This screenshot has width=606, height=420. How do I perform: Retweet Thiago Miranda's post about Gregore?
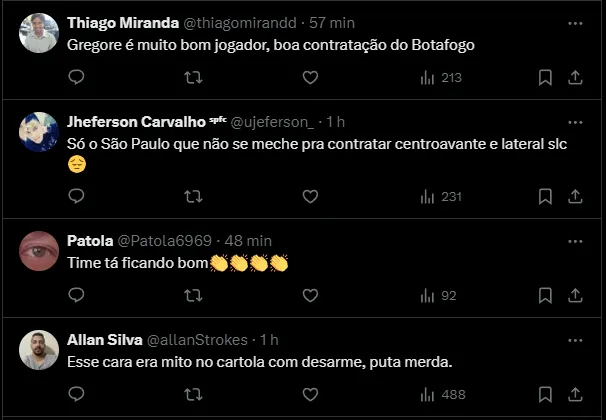click(194, 77)
